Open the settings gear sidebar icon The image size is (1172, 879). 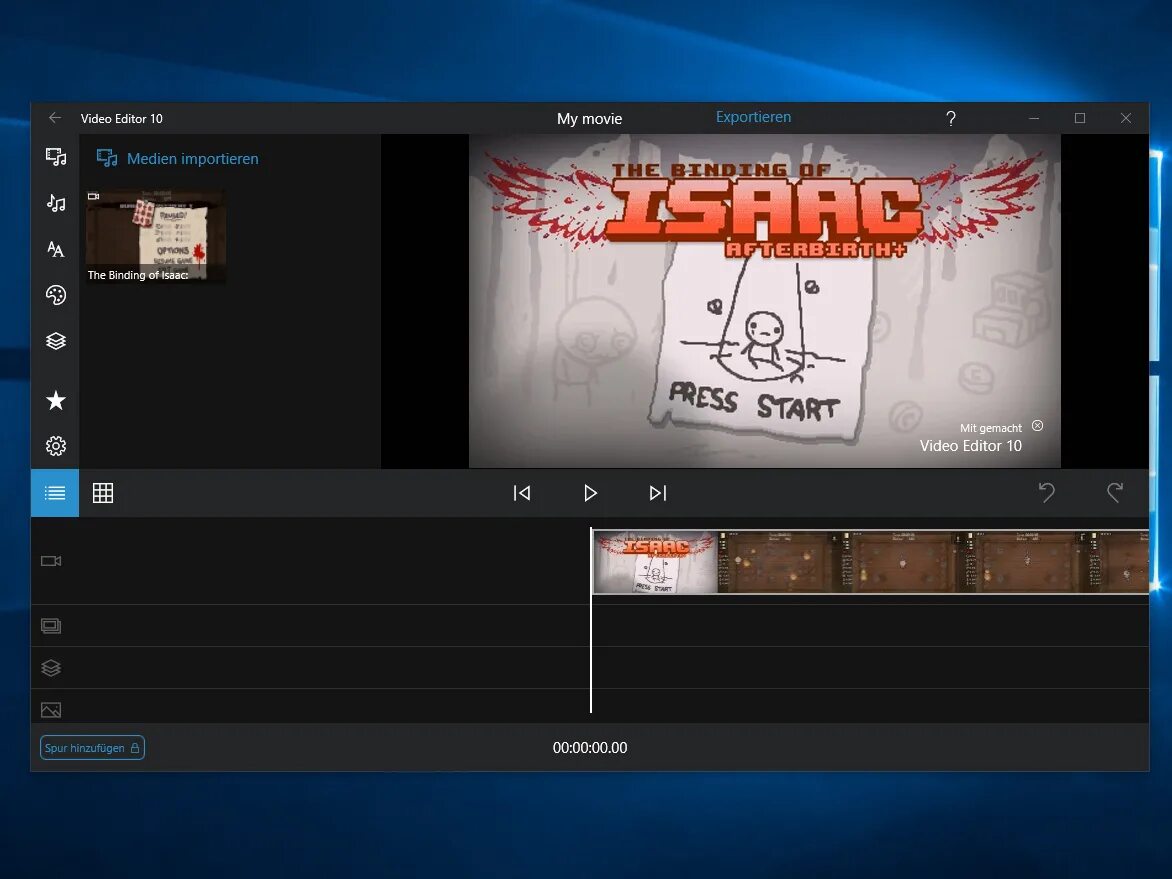click(x=55, y=446)
